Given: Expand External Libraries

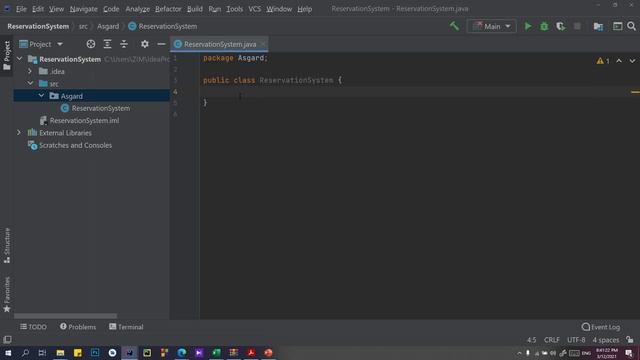Looking at the screenshot, I should (x=19, y=133).
